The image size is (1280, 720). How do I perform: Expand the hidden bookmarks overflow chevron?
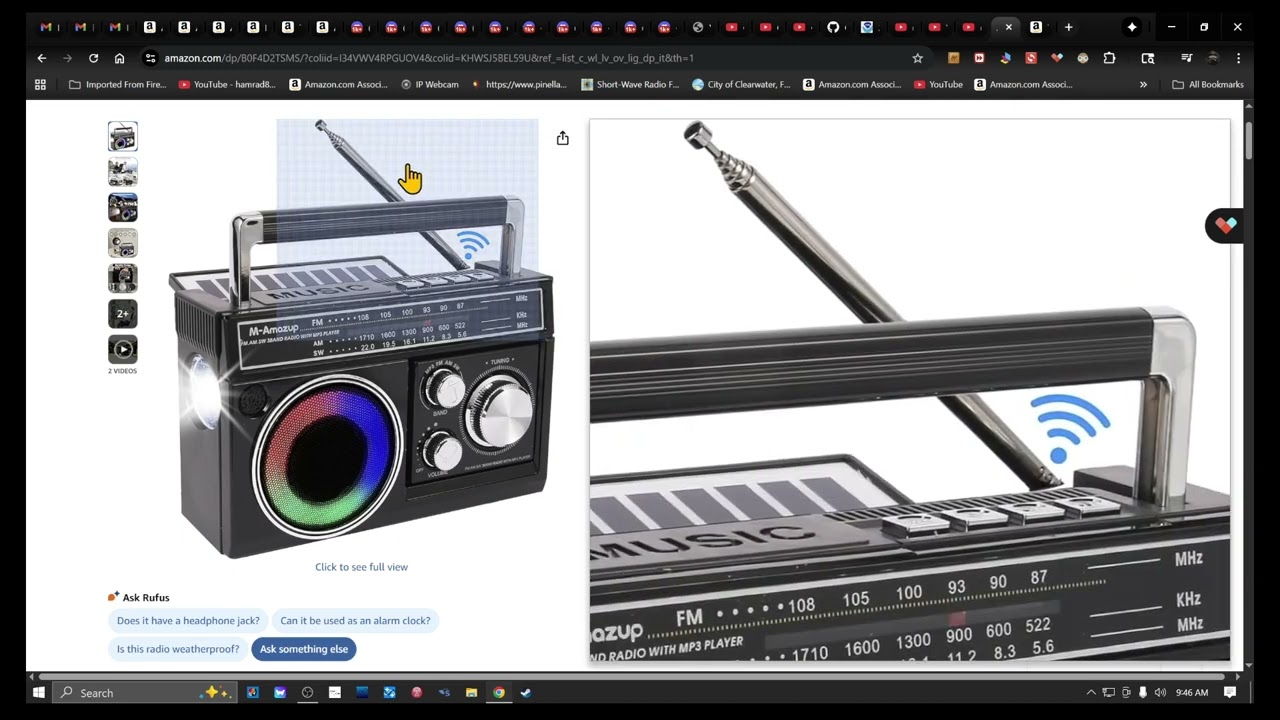pyautogui.click(x=1143, y=85)
